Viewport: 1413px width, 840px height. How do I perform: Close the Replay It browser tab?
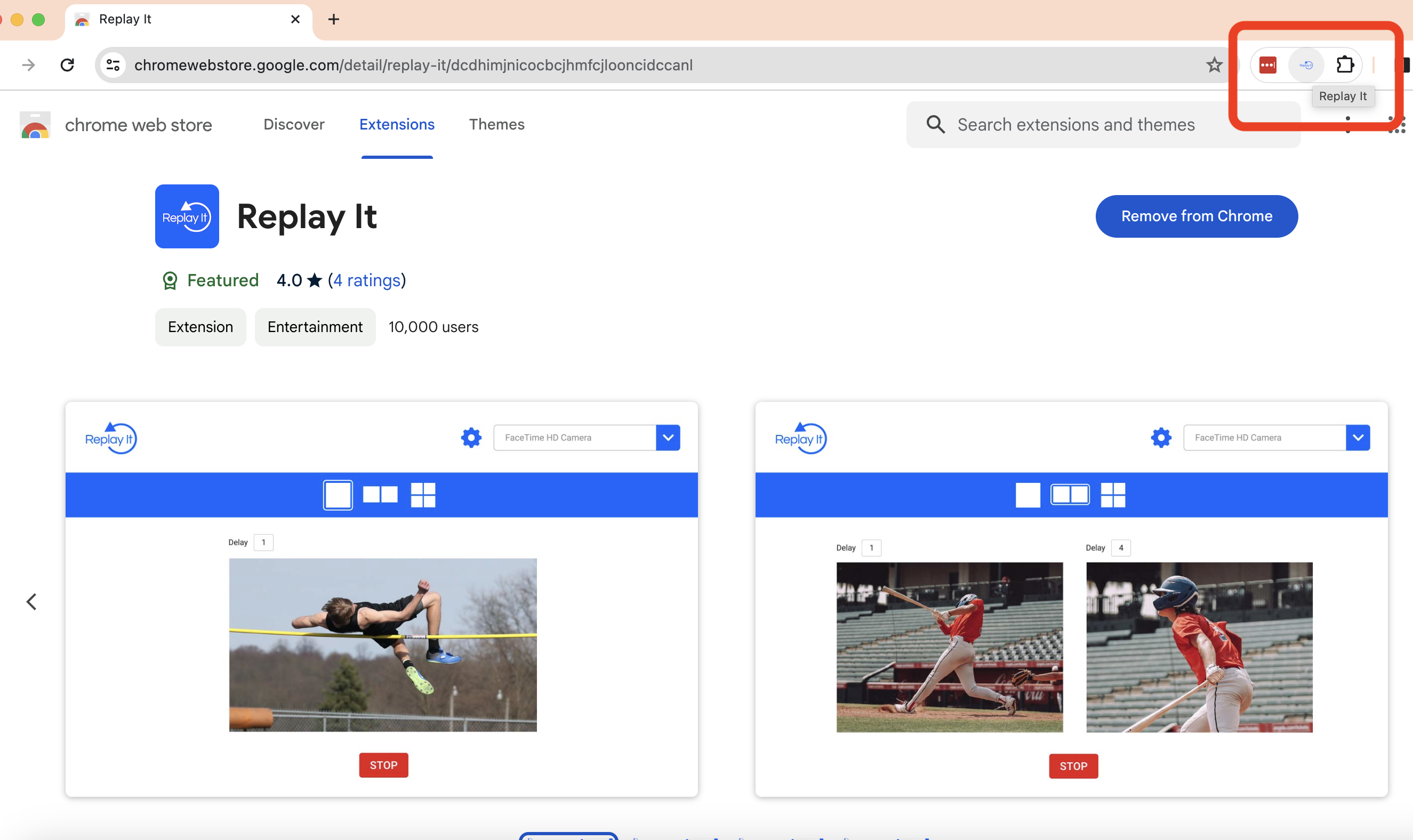(x=295, y=19)
